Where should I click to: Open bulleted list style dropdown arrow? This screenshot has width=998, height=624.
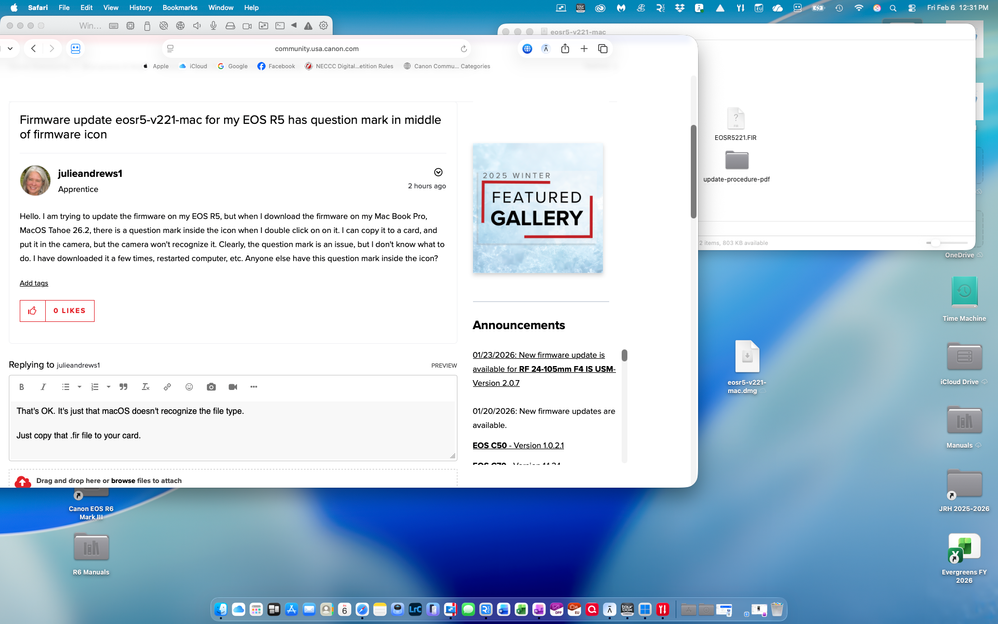coord(80,387)
